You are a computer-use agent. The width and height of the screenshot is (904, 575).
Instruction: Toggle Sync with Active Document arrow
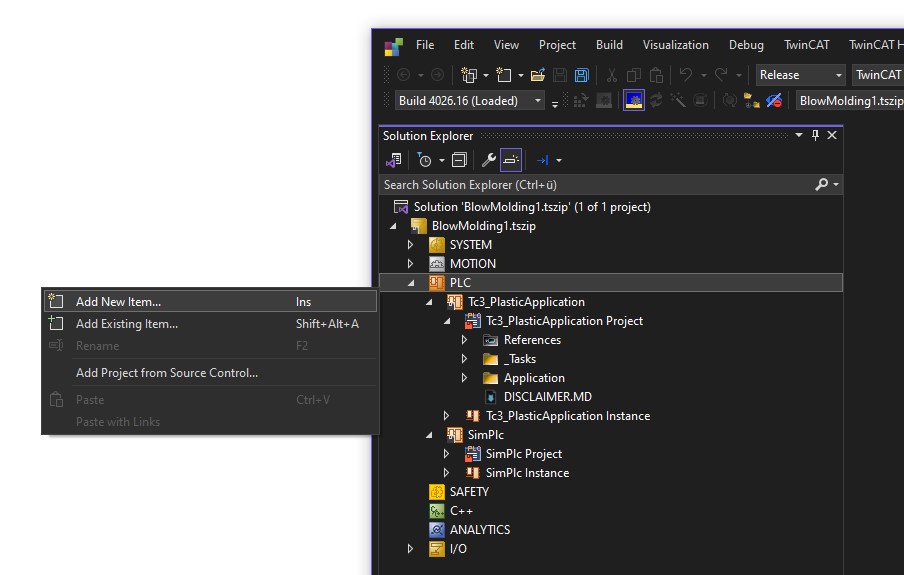click(x=543, y=160)
